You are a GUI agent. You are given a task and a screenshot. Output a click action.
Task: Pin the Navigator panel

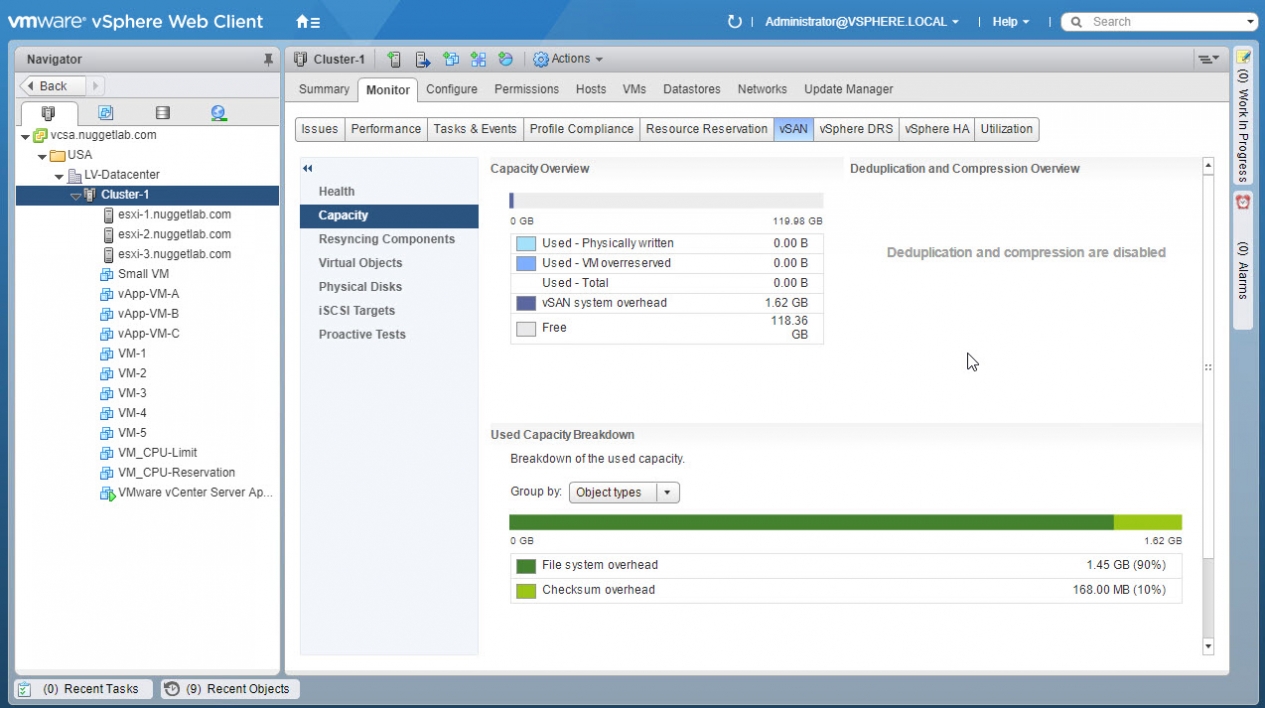(x=268, y=60)
